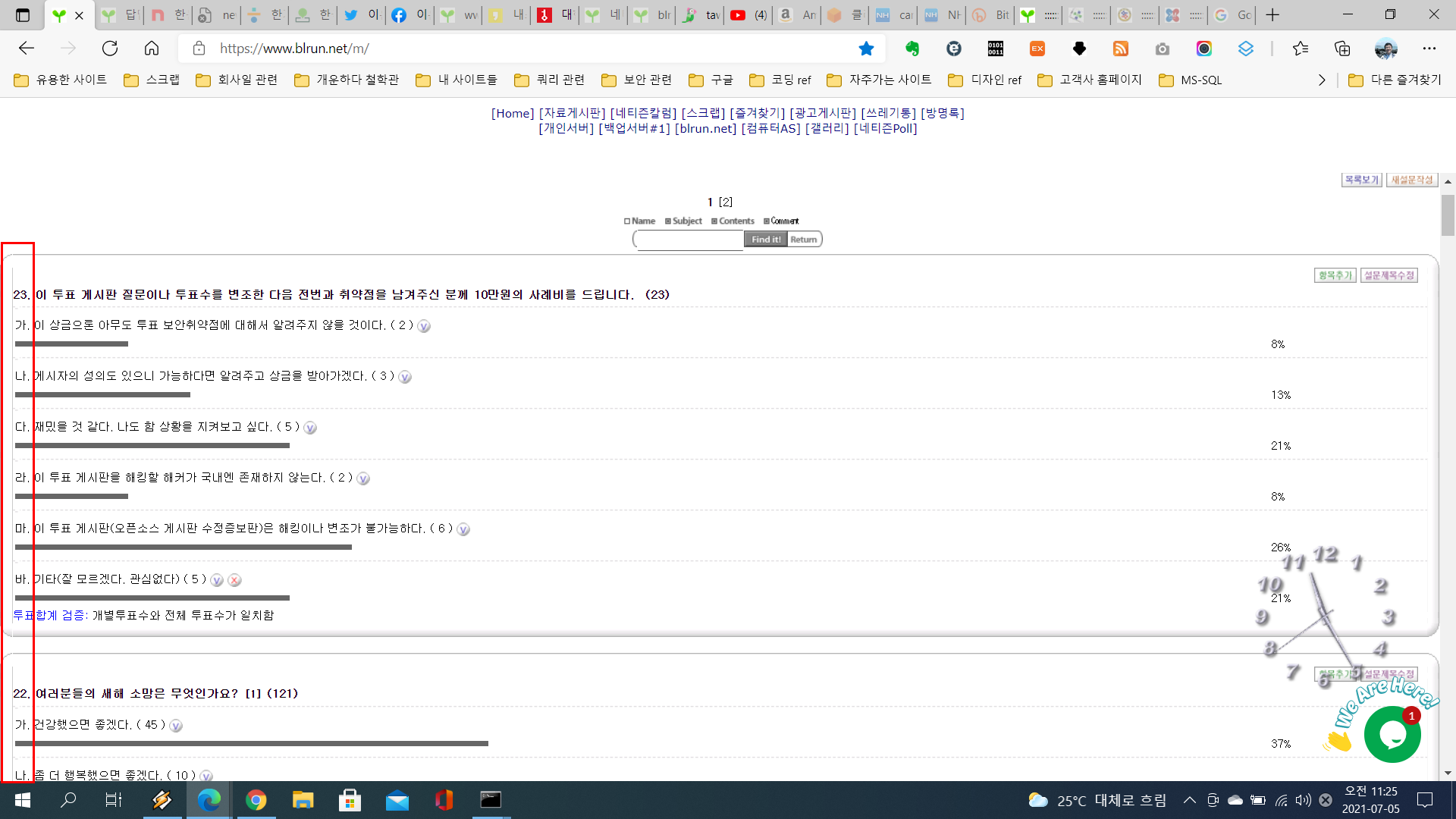Open a new browser tab
Image resolution: width=1456 pixels, height=819 pixels.
pyautogui.click(x=1273, y=15)
